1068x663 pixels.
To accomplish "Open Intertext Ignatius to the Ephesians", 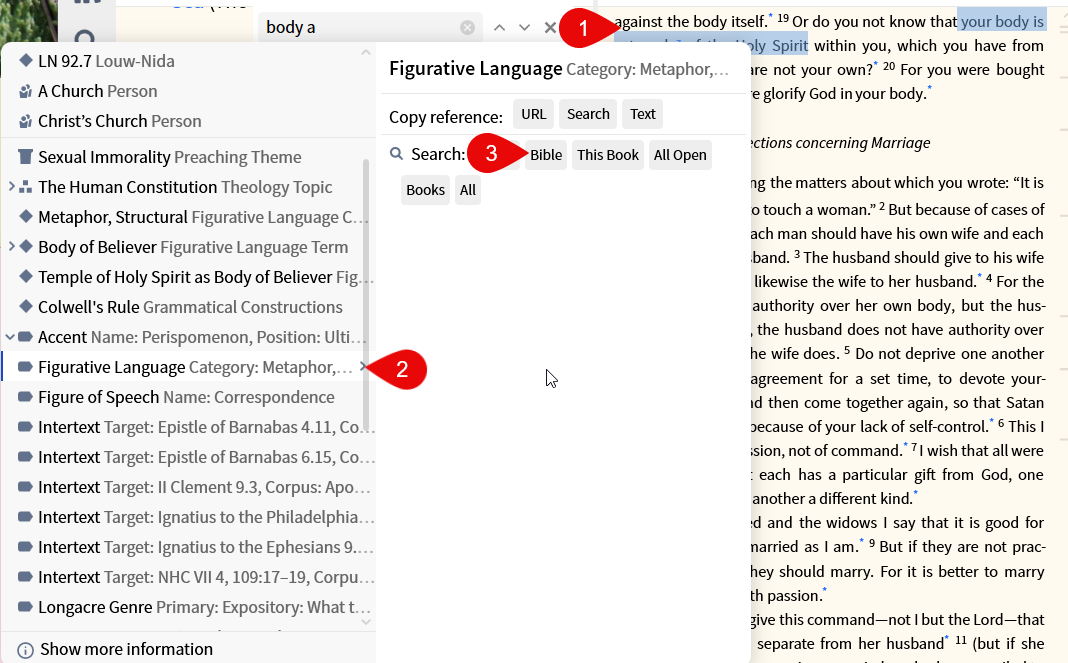I will (188, 546).
